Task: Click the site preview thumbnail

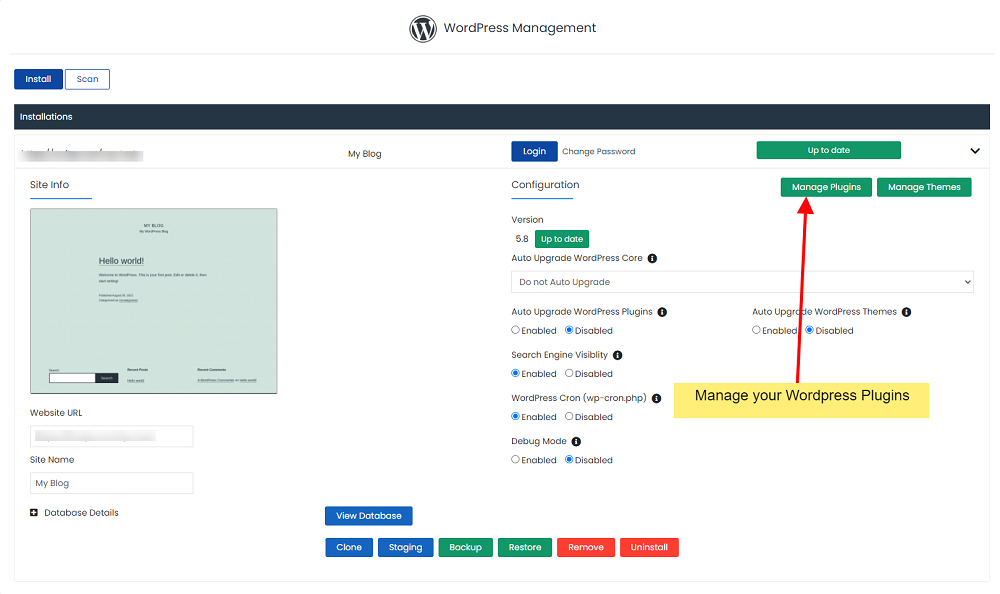Action: 154,301
